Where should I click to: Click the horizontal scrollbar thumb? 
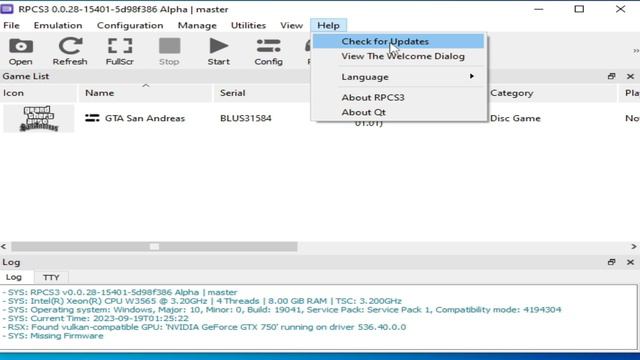point(154,247)
